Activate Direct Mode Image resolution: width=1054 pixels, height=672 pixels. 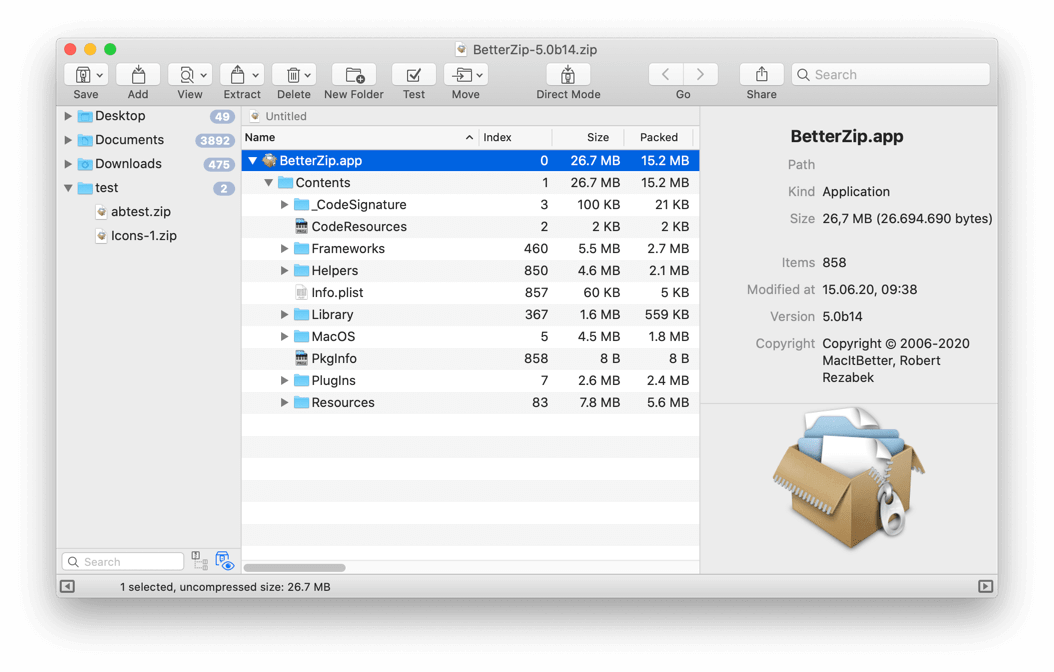568,74
